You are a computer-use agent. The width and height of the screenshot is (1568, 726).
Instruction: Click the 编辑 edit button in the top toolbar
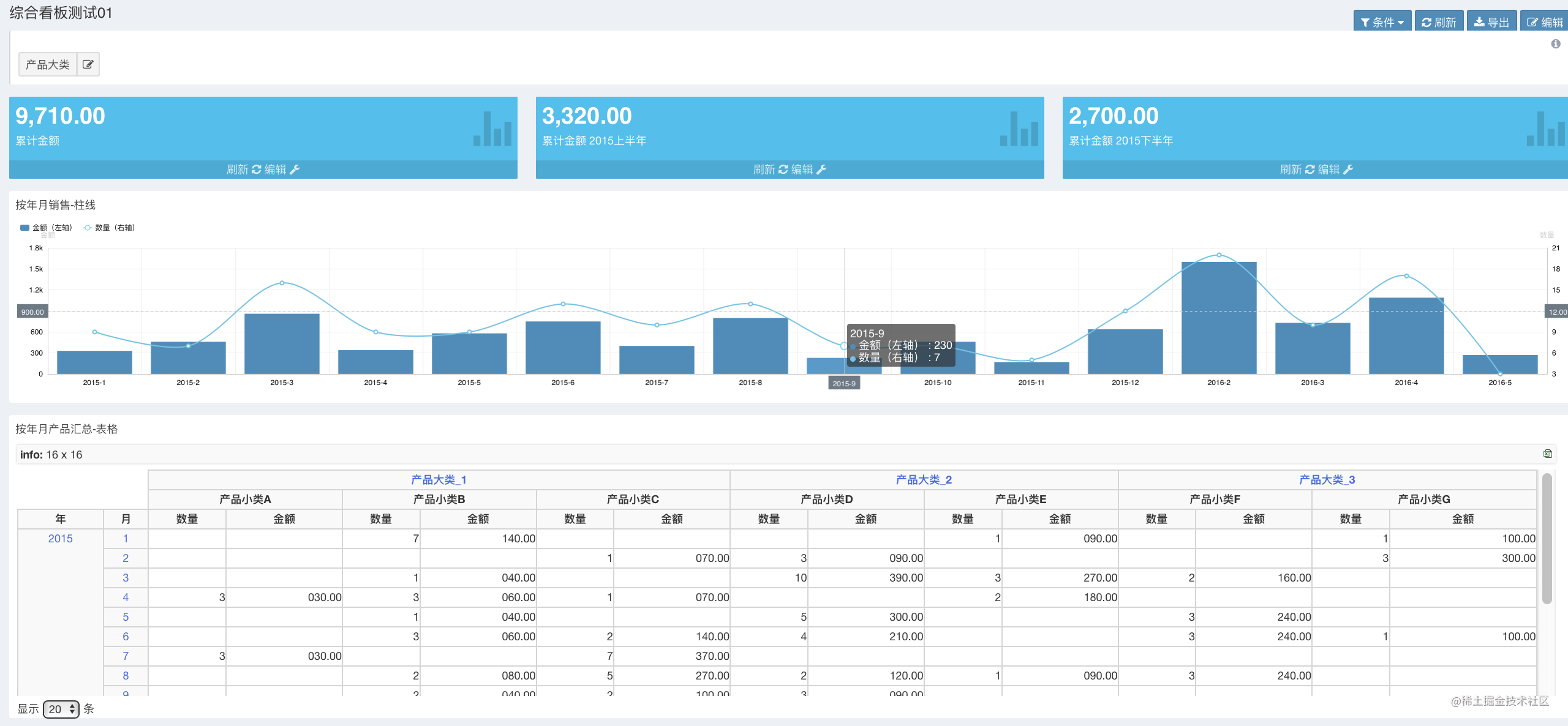[1544, 21]
